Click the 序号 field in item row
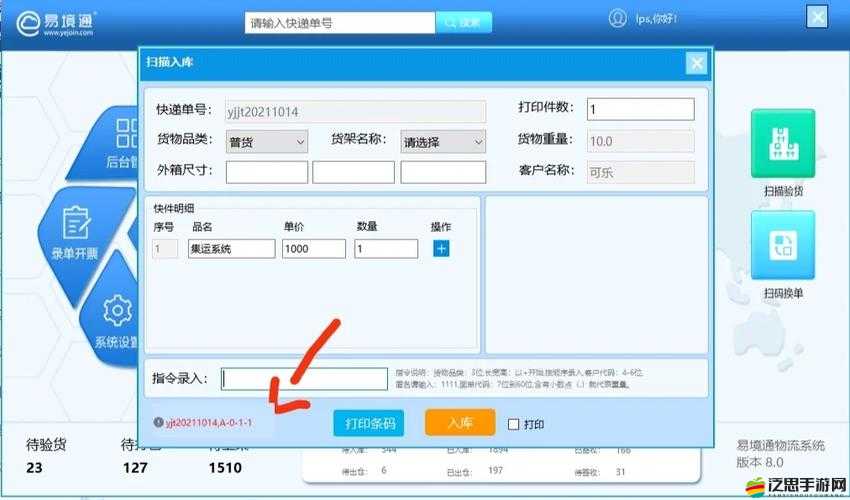 (165, 249)
